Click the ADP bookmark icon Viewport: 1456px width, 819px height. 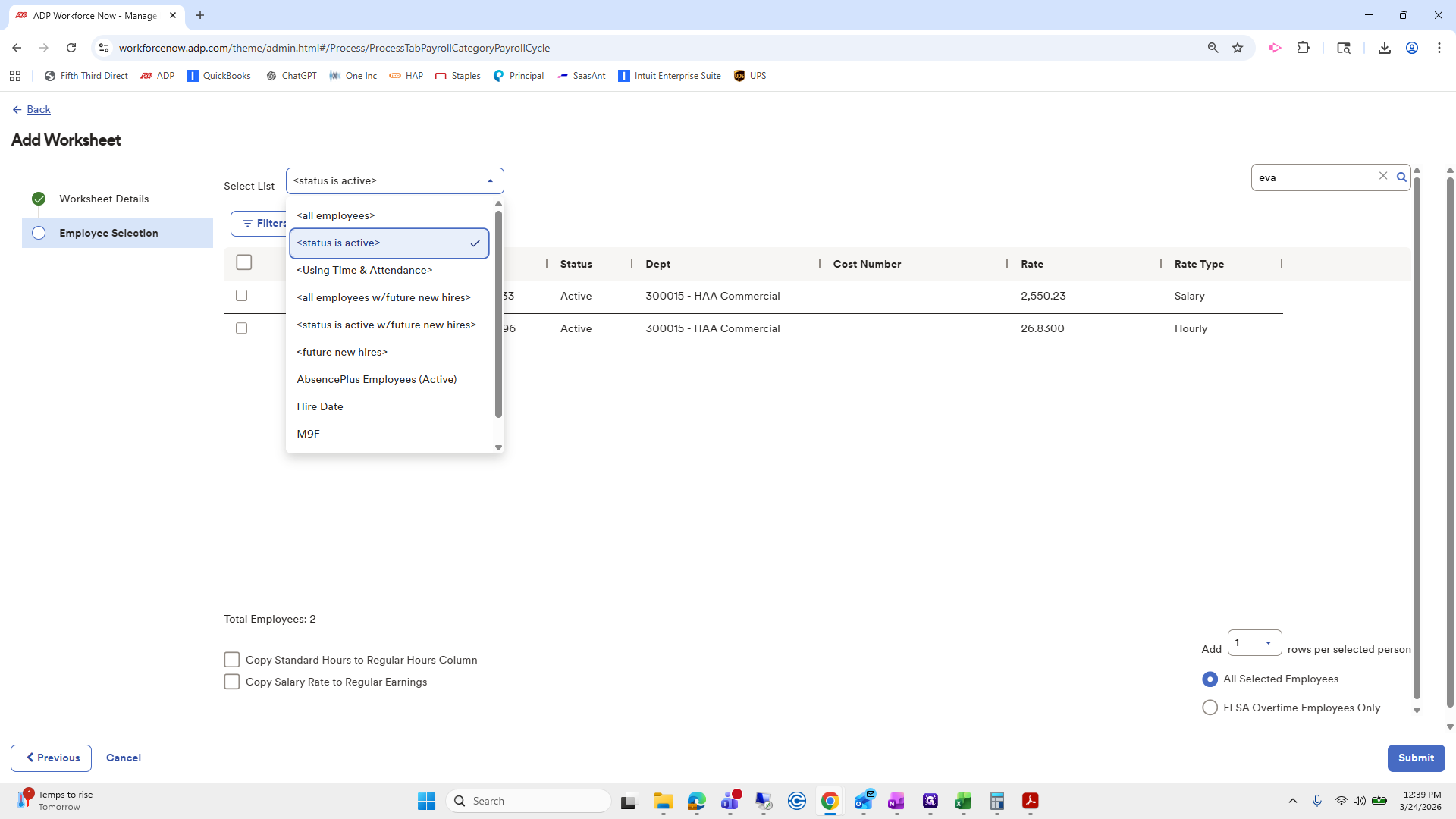coord(147,76)
